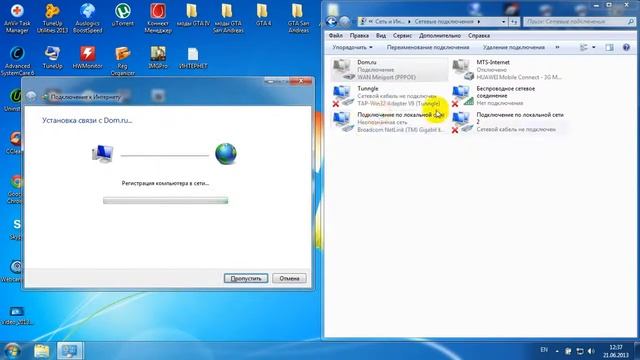
Task: Open Auslogics BoostSpeed desktop icon
Action: point(87,19)
